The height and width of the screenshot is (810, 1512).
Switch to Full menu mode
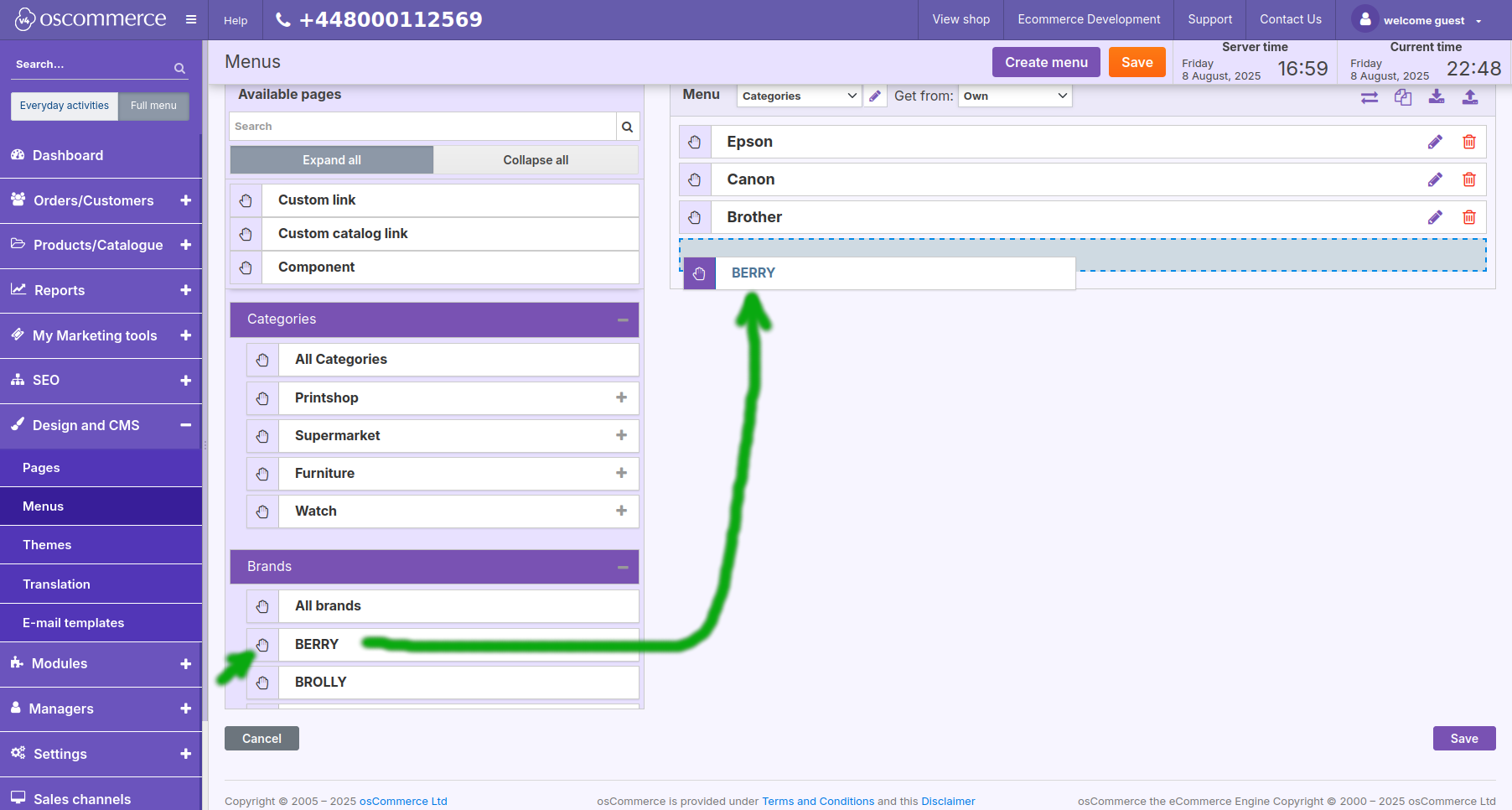point(153,106)
